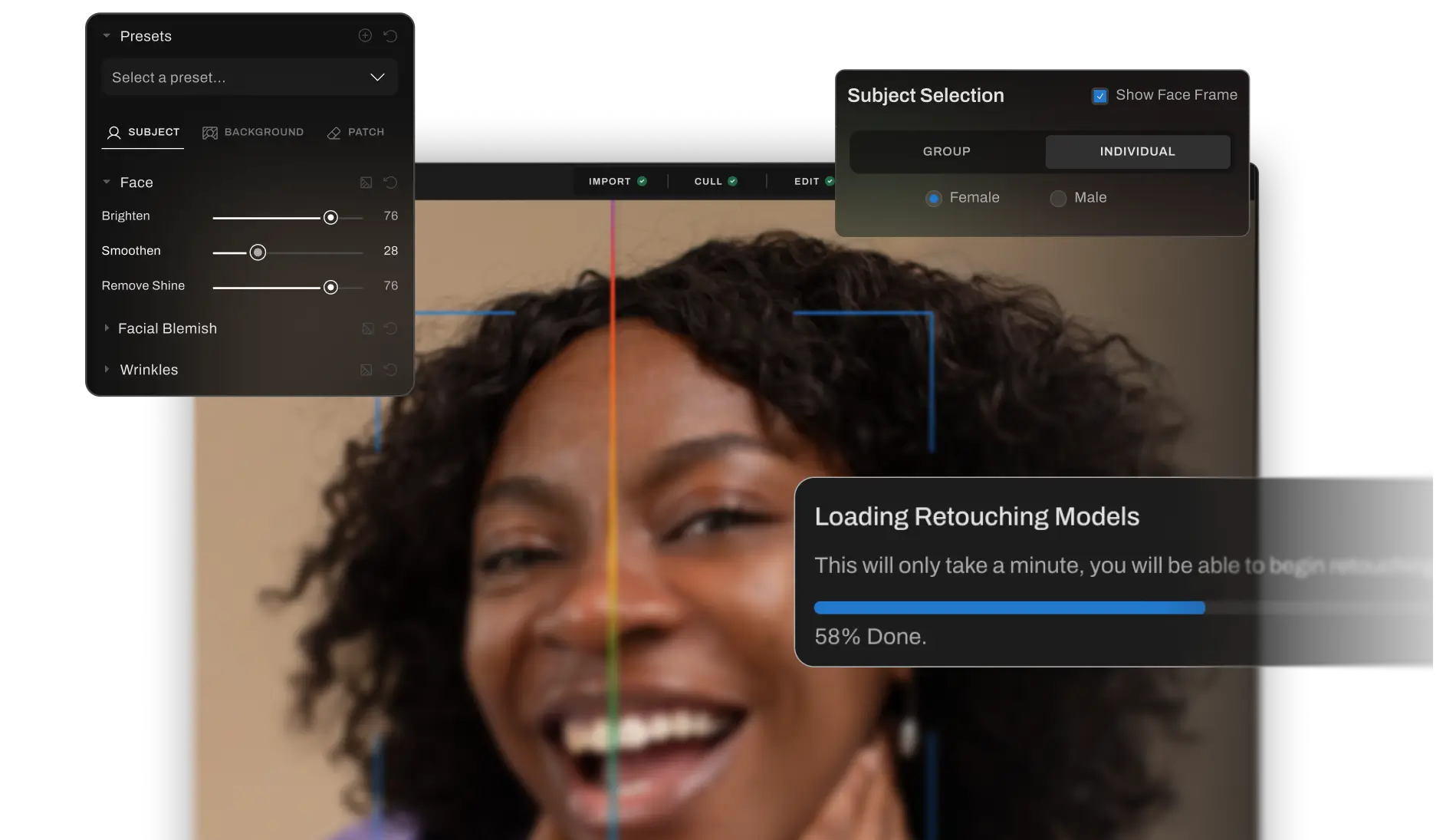Click the add preset plus icon

[365, 36]
